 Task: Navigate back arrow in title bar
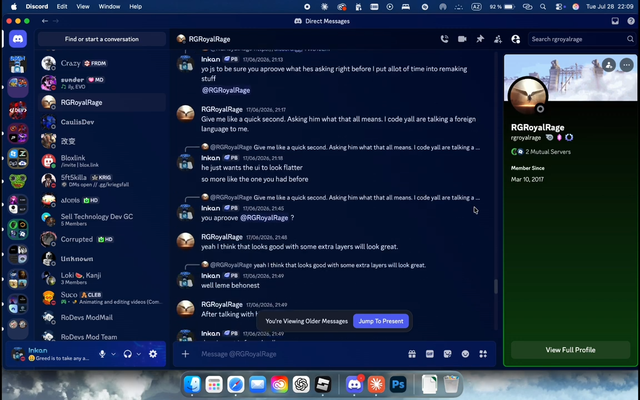[44, 21]
